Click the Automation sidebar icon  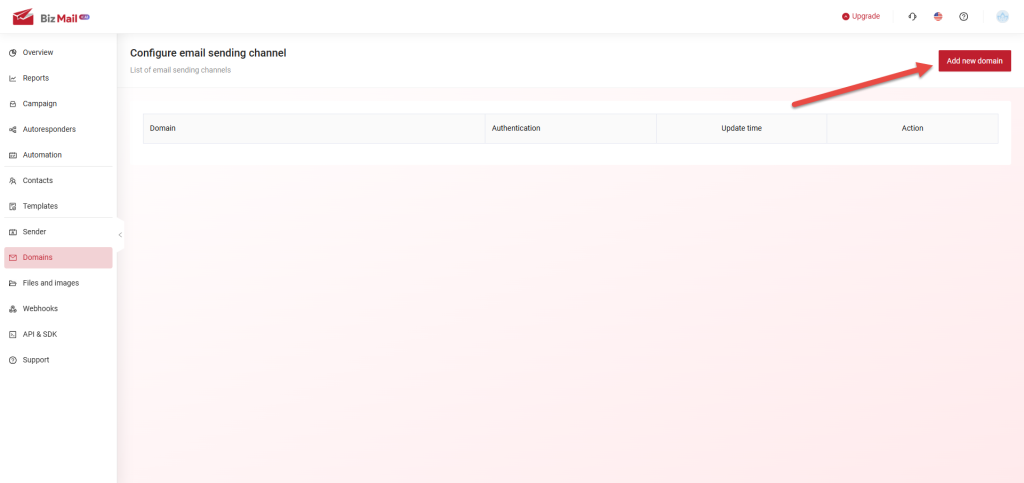tap(12, 155)
